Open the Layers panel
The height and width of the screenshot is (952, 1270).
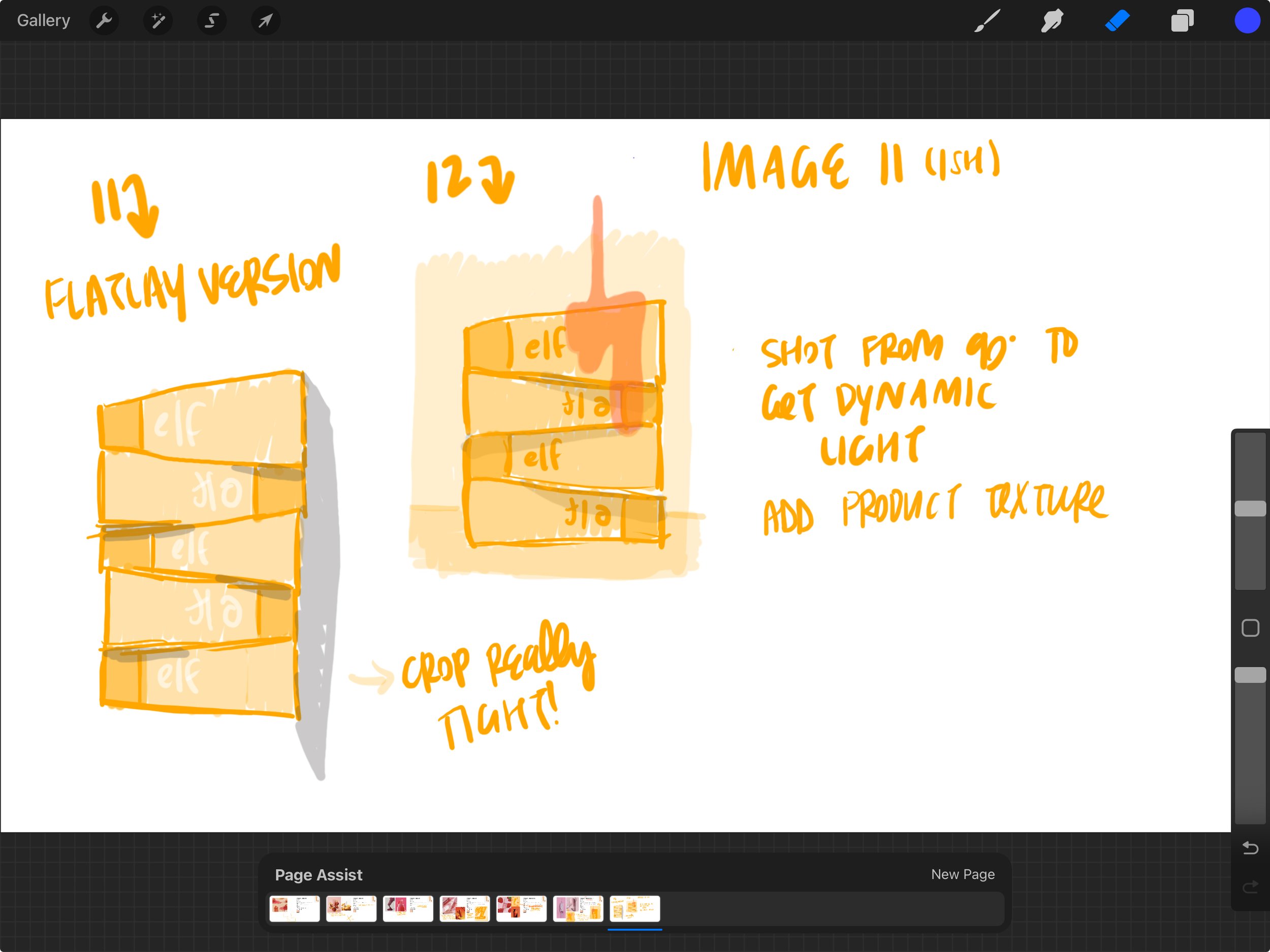tap(1182, 21)
